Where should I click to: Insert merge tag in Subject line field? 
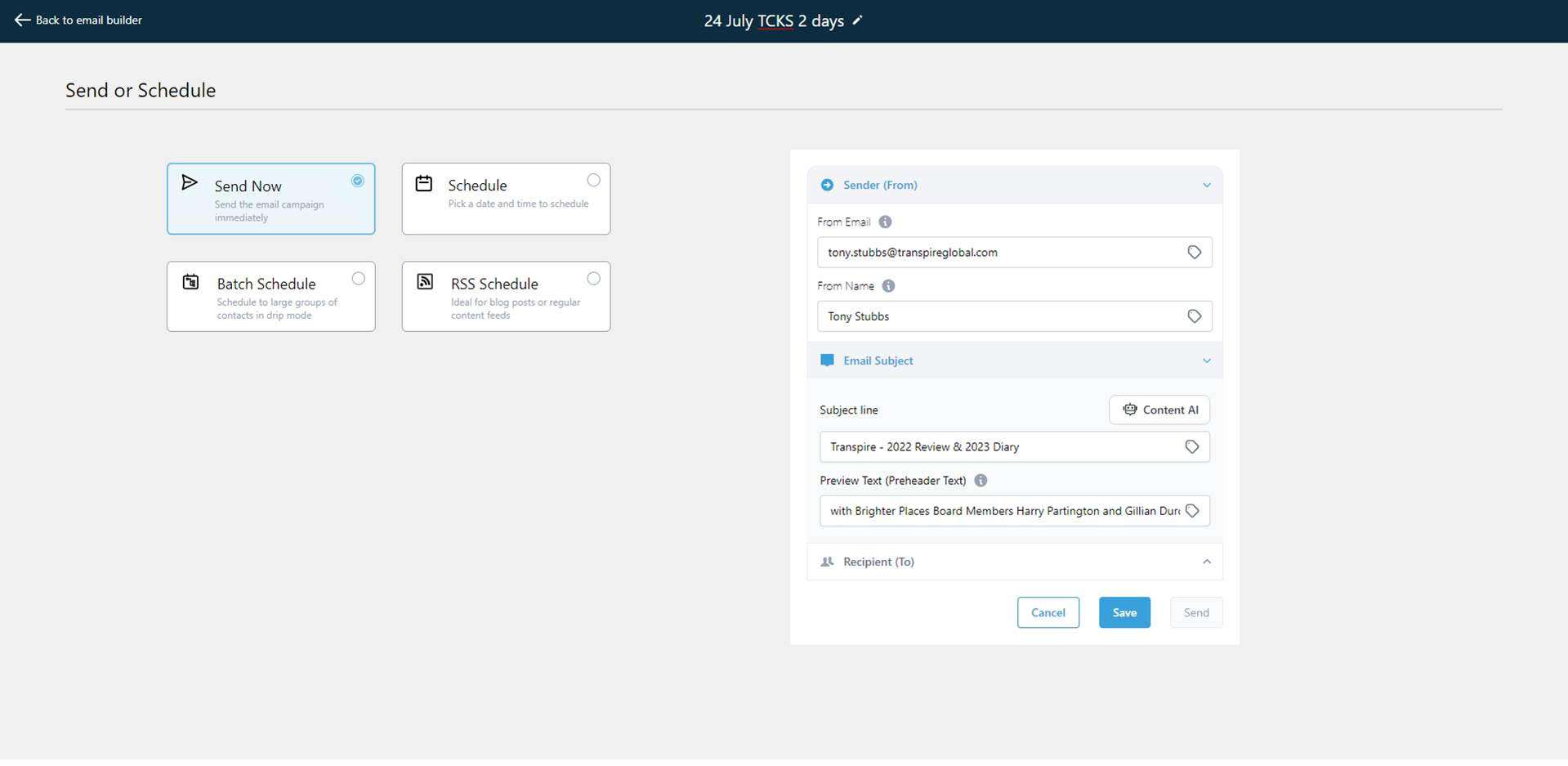tap(1192, 447)
